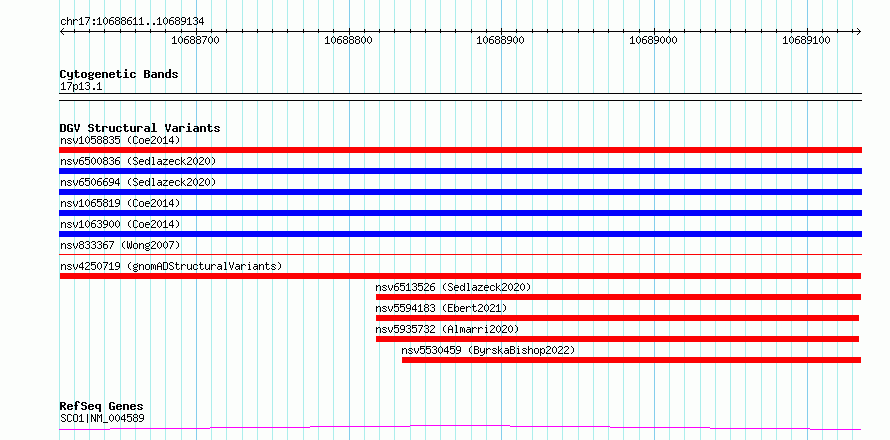This screenshot has width=890, height=440.
Task: Click the nsv1058835 (Coe2014) label
Action: [120, 140]
